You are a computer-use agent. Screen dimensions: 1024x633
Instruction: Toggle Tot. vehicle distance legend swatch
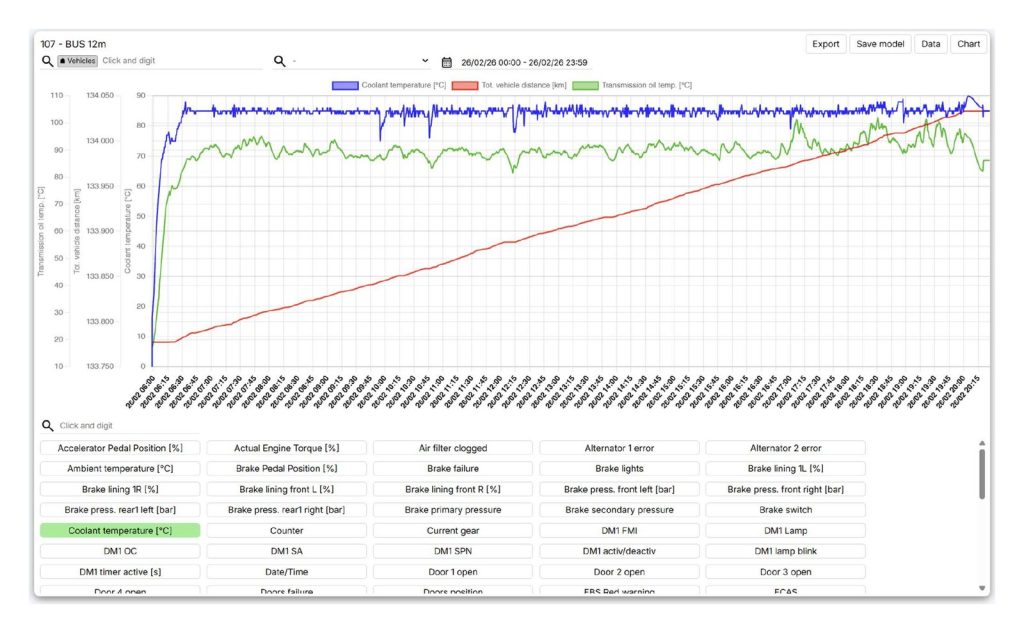(465, 86)
